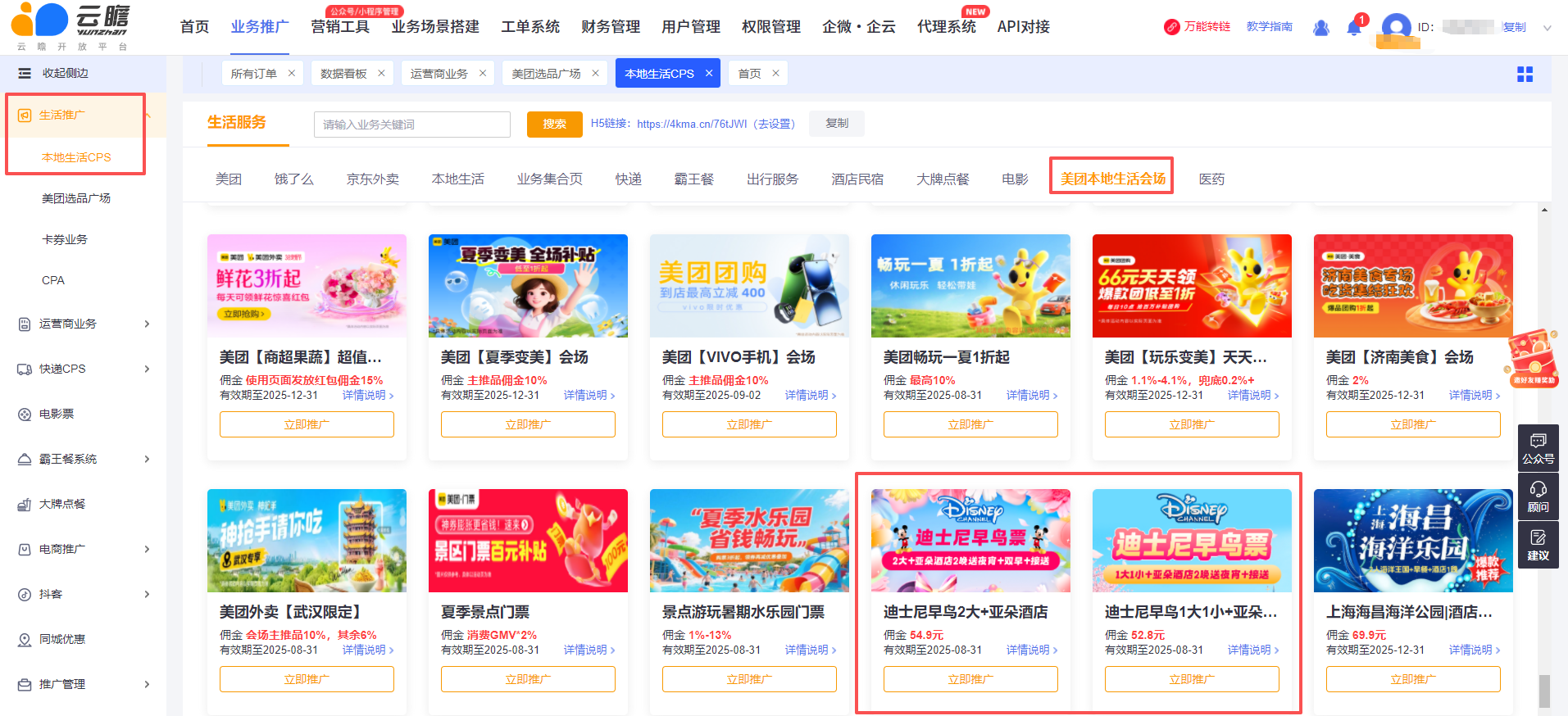The image size is (1568, 716).
Task: Open the 建议 feedback floating button
Action: [1538, 545]
